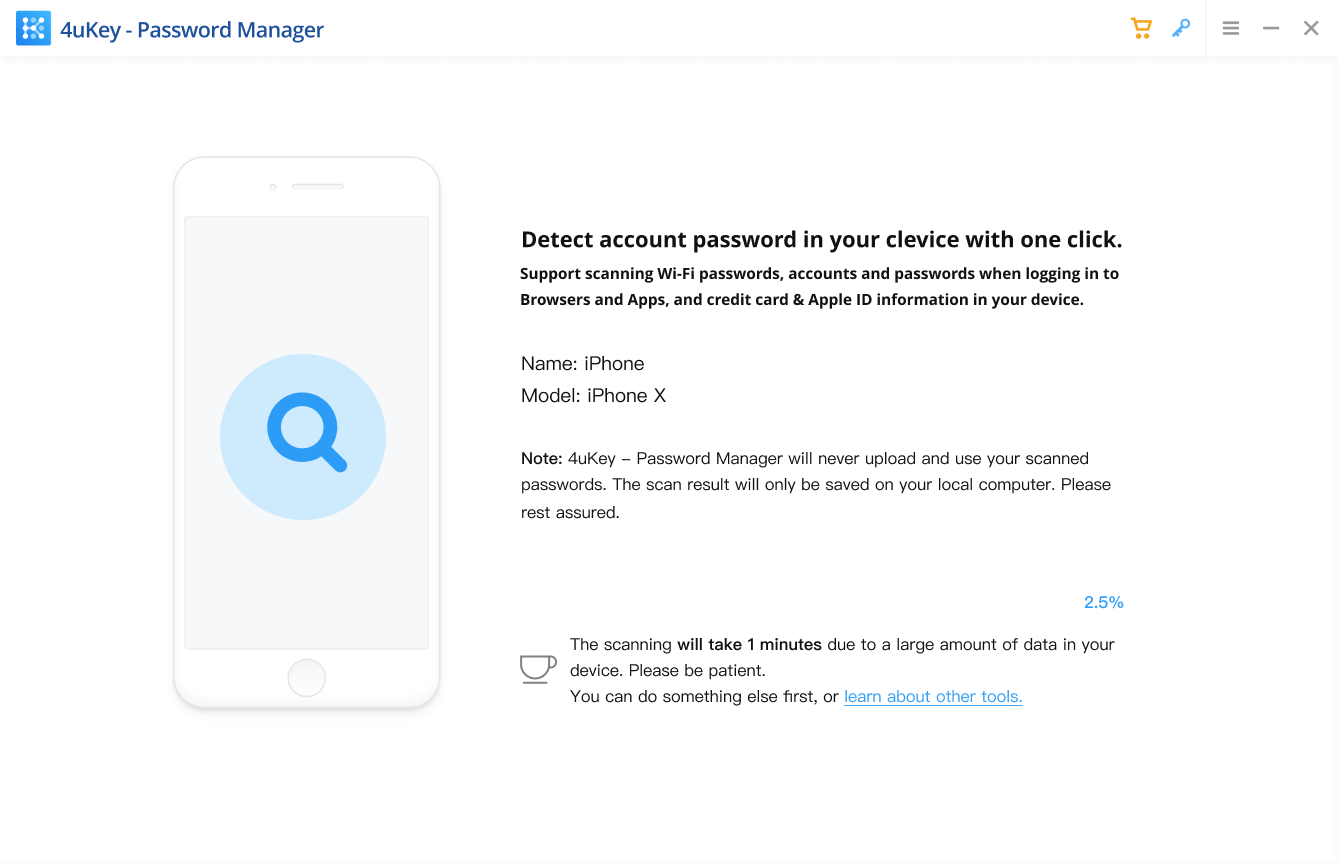Click the "4uKey - Password Manager" title text
Viewport: 1338px width, 865px height.
[x=192, y=30]
